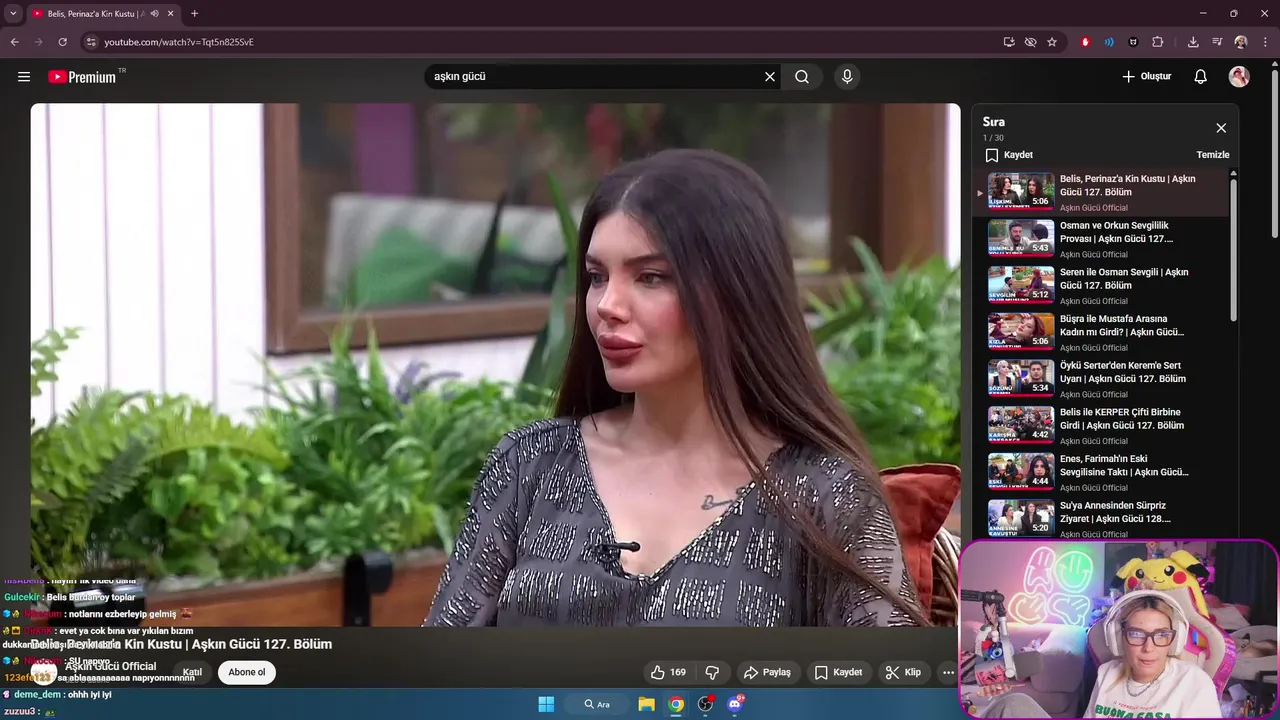
Task: Click the main video player
Action: pos(495,365)
